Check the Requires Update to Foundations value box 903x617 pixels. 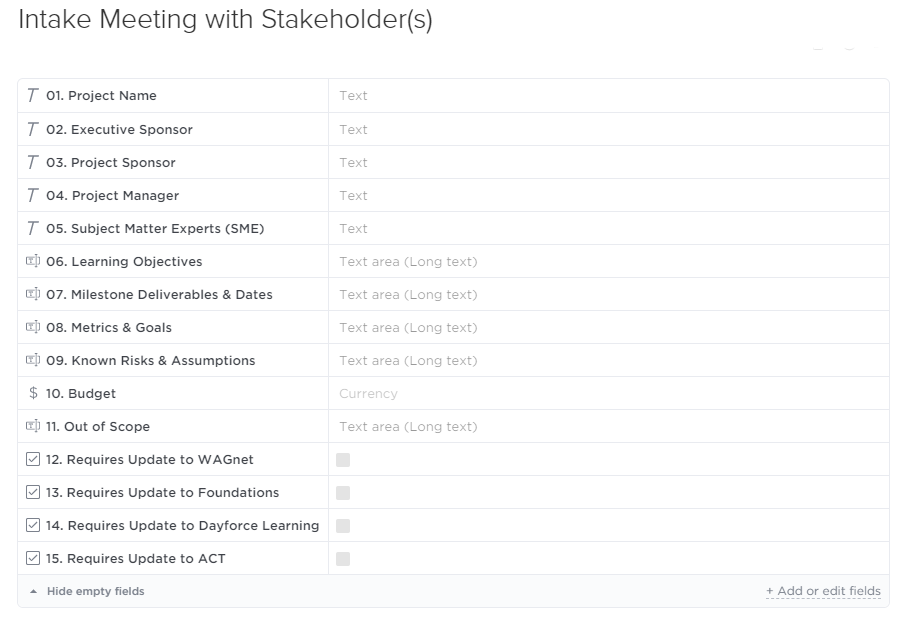point(343,493)
